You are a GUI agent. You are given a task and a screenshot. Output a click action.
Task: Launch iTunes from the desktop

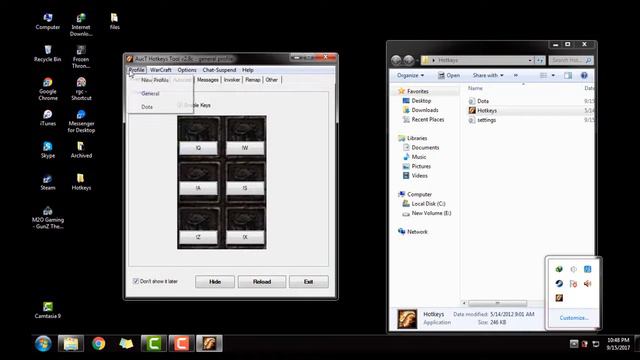pos(47,118)
